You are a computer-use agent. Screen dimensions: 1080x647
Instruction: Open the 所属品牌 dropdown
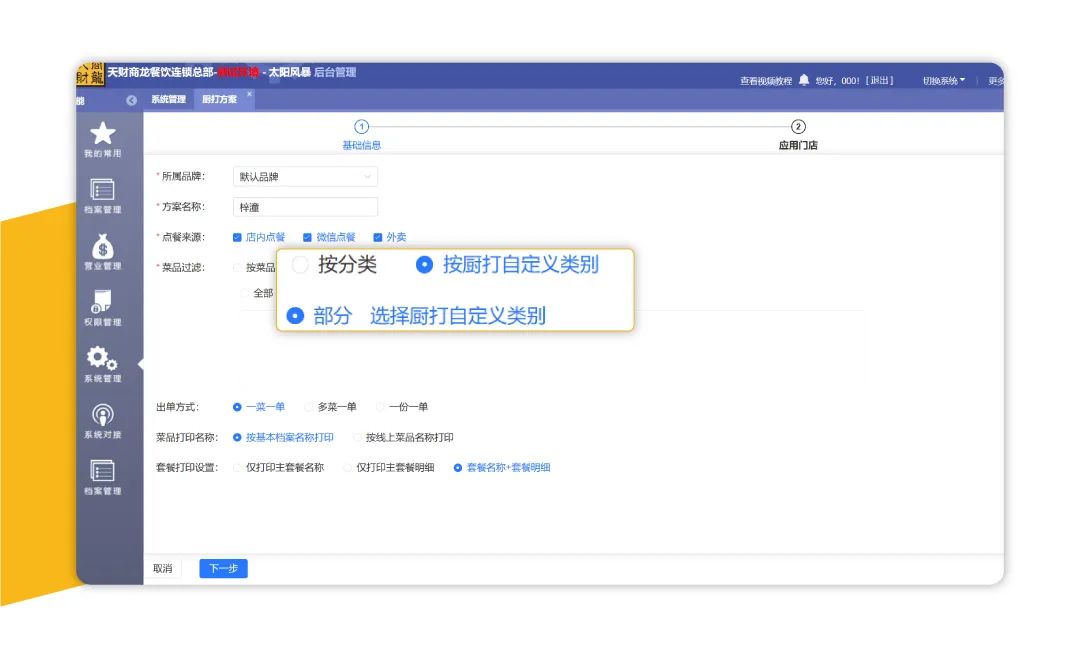click(x=305, y=177)
